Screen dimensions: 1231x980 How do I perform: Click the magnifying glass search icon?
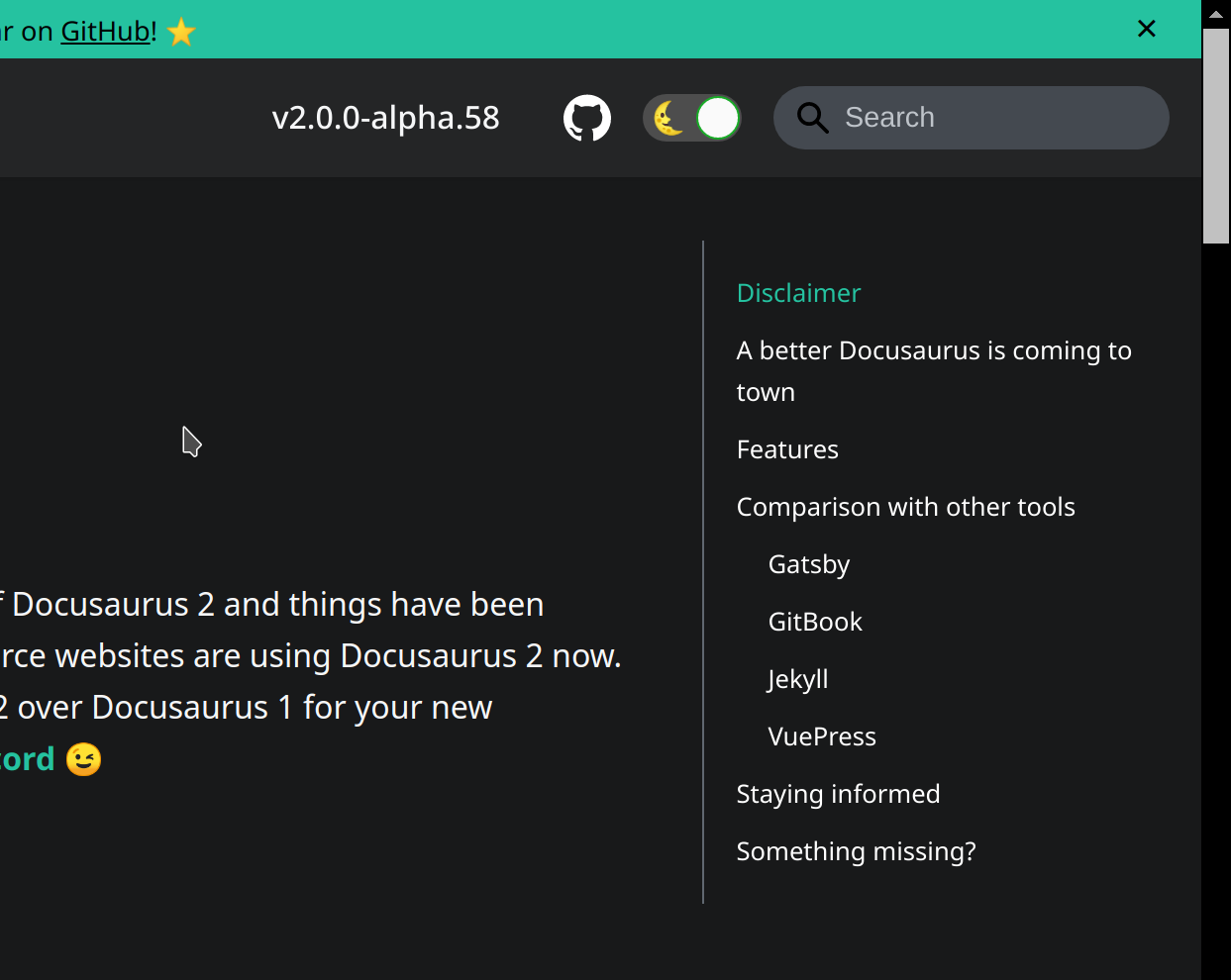pos(812,117)
